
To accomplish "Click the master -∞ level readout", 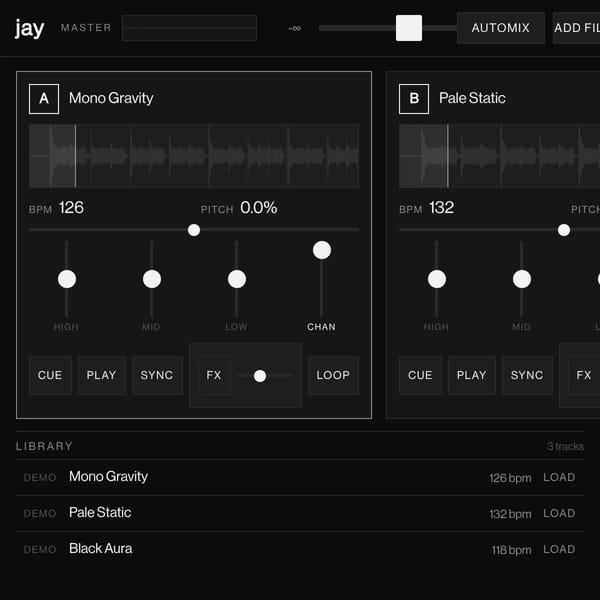I will point(295,28).
